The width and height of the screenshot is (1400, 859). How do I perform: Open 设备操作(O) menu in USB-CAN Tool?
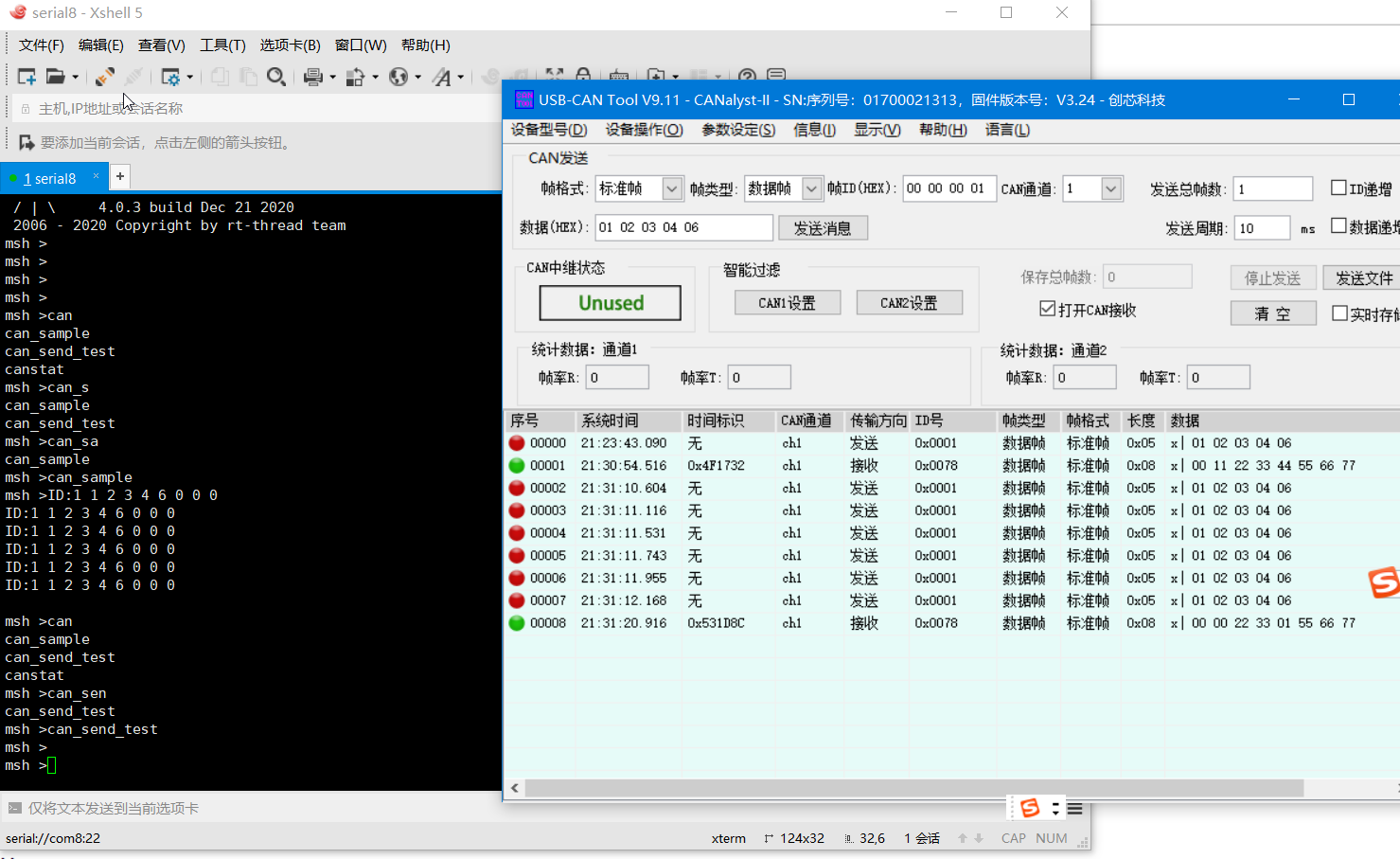pos(644,130)
